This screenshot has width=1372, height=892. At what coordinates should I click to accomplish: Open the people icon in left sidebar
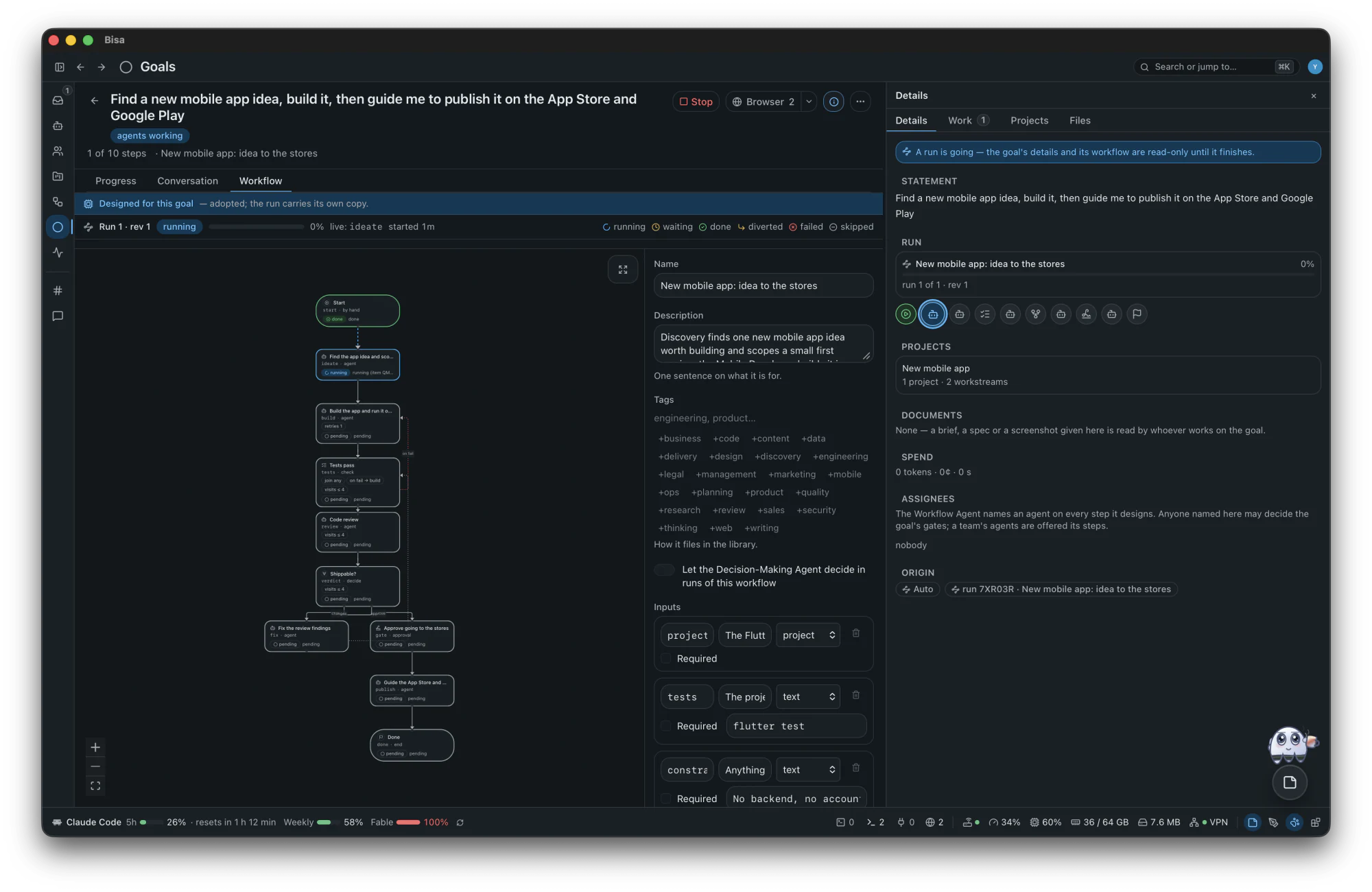58,151
